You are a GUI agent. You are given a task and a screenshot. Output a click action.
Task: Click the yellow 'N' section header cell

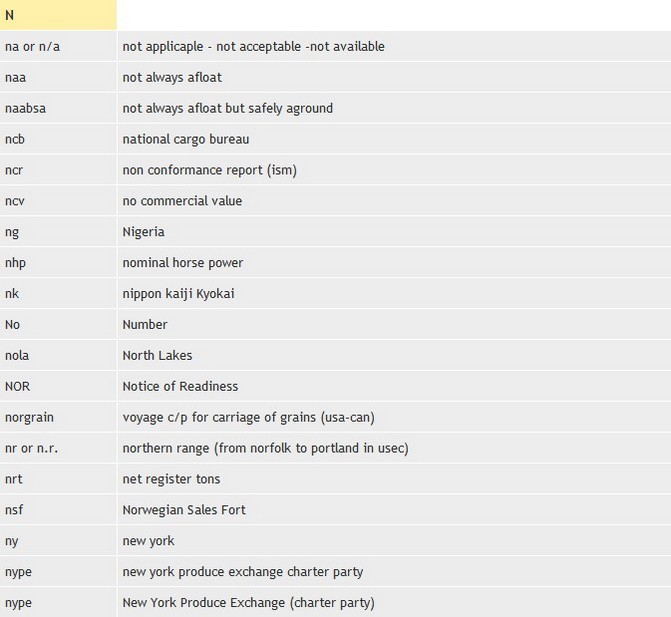pos(58,16)
